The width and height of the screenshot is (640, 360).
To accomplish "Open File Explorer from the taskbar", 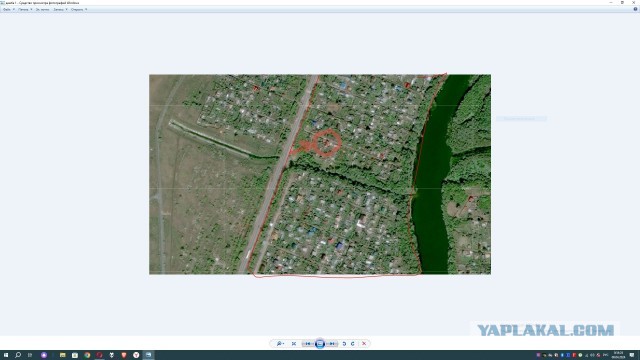I will click(x=62, y=355).
